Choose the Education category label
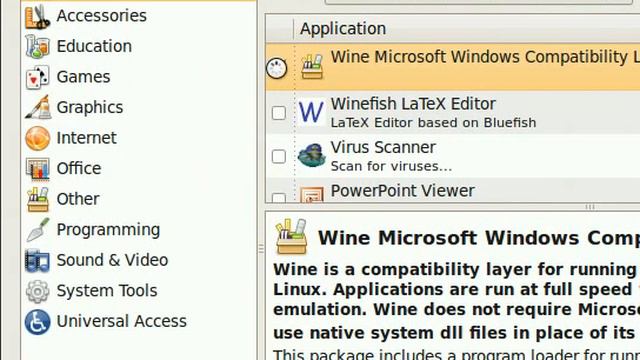 pos(94,46)
